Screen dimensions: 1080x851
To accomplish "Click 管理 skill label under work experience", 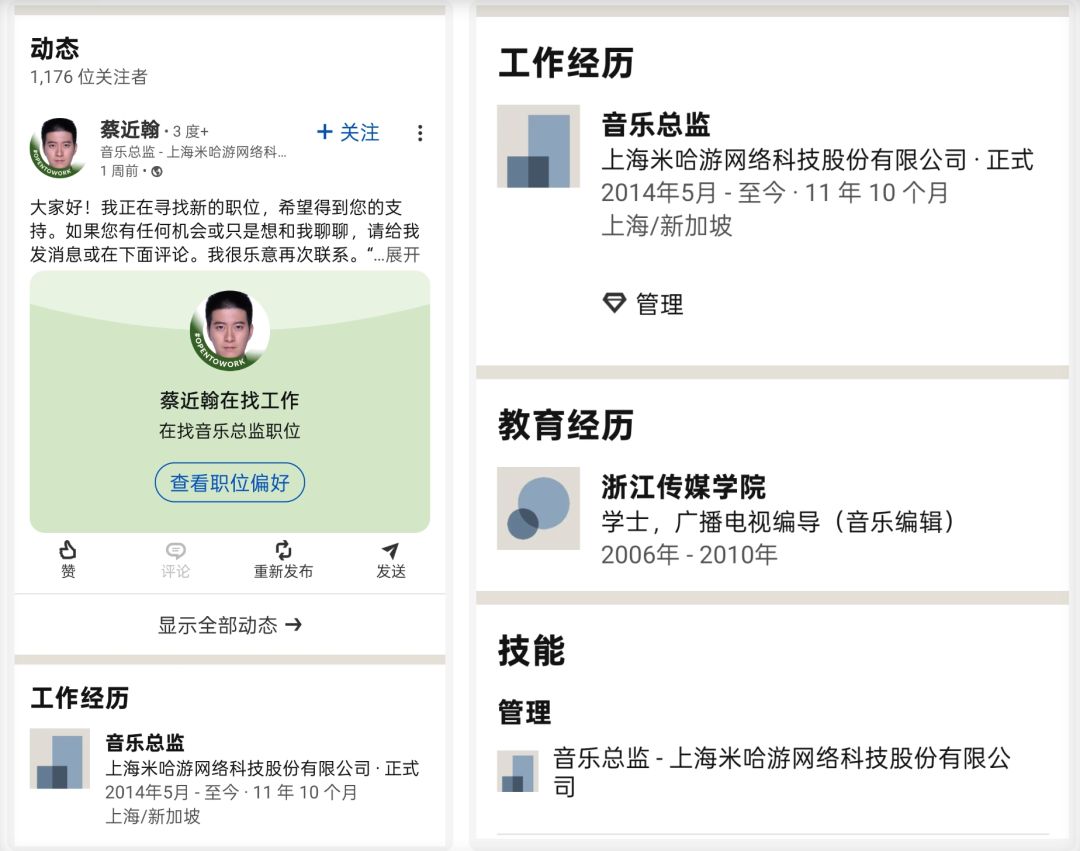I will coord(659,304).
